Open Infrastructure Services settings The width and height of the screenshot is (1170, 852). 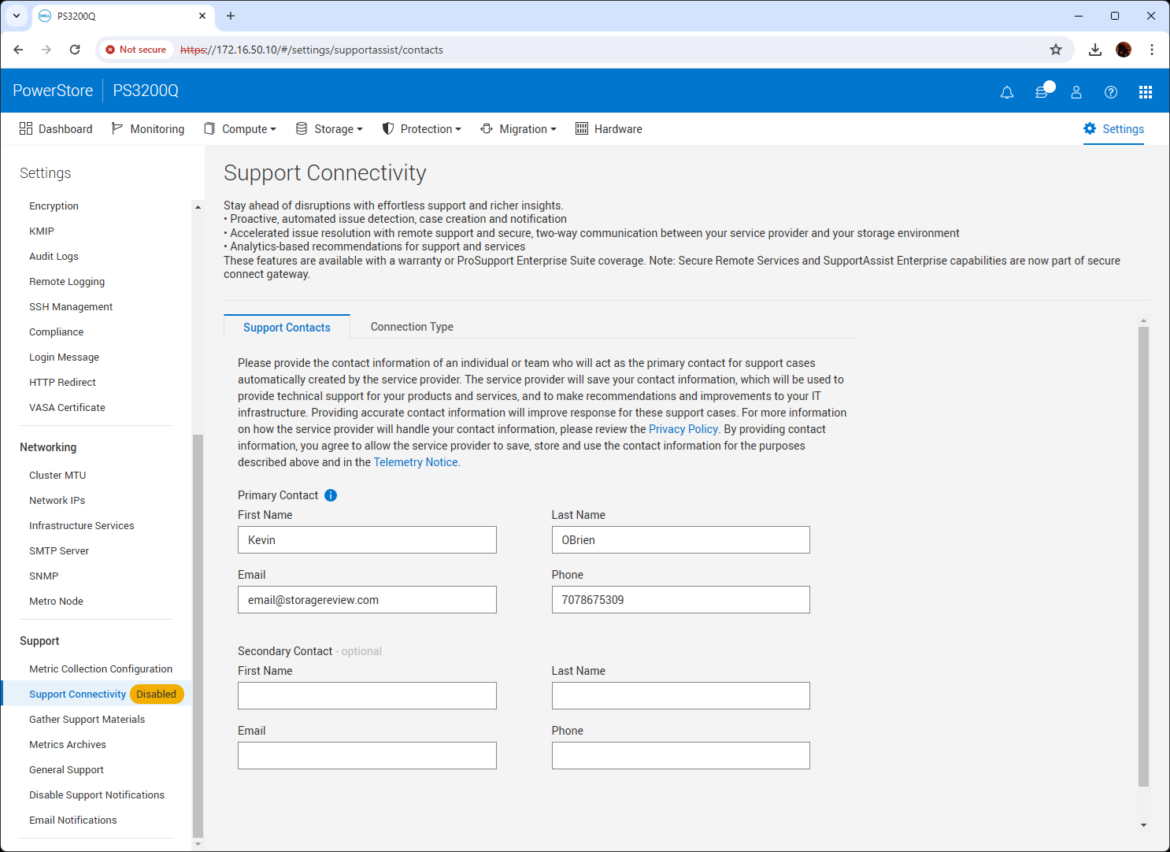click(81, 525)
